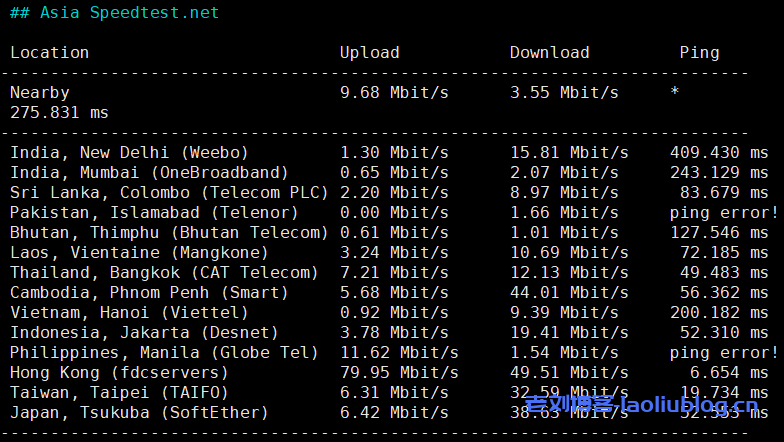Screen dimensions: 784x442
Task: Click Thailand Bangkok's 7.21 Mbit/s upload value
Action: click(394, 273)
